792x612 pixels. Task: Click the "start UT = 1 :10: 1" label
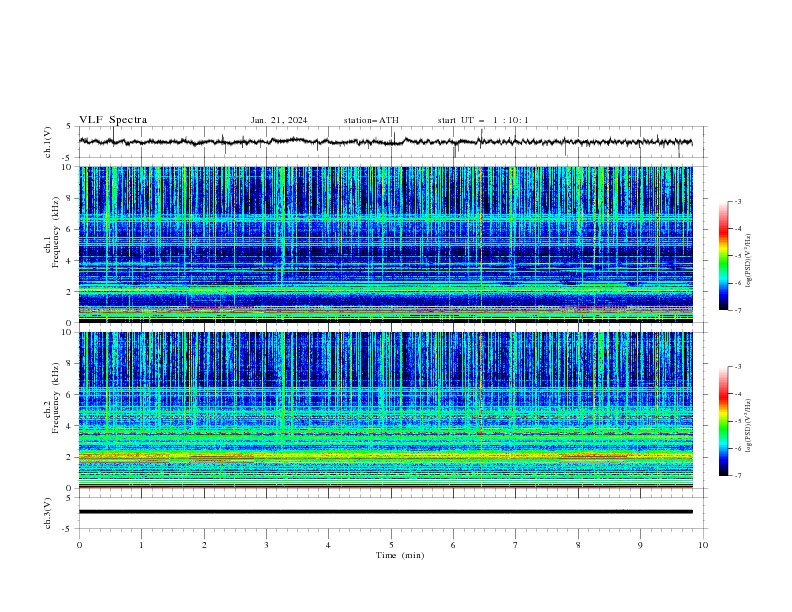pyautogui.click(x=483, y=120)
